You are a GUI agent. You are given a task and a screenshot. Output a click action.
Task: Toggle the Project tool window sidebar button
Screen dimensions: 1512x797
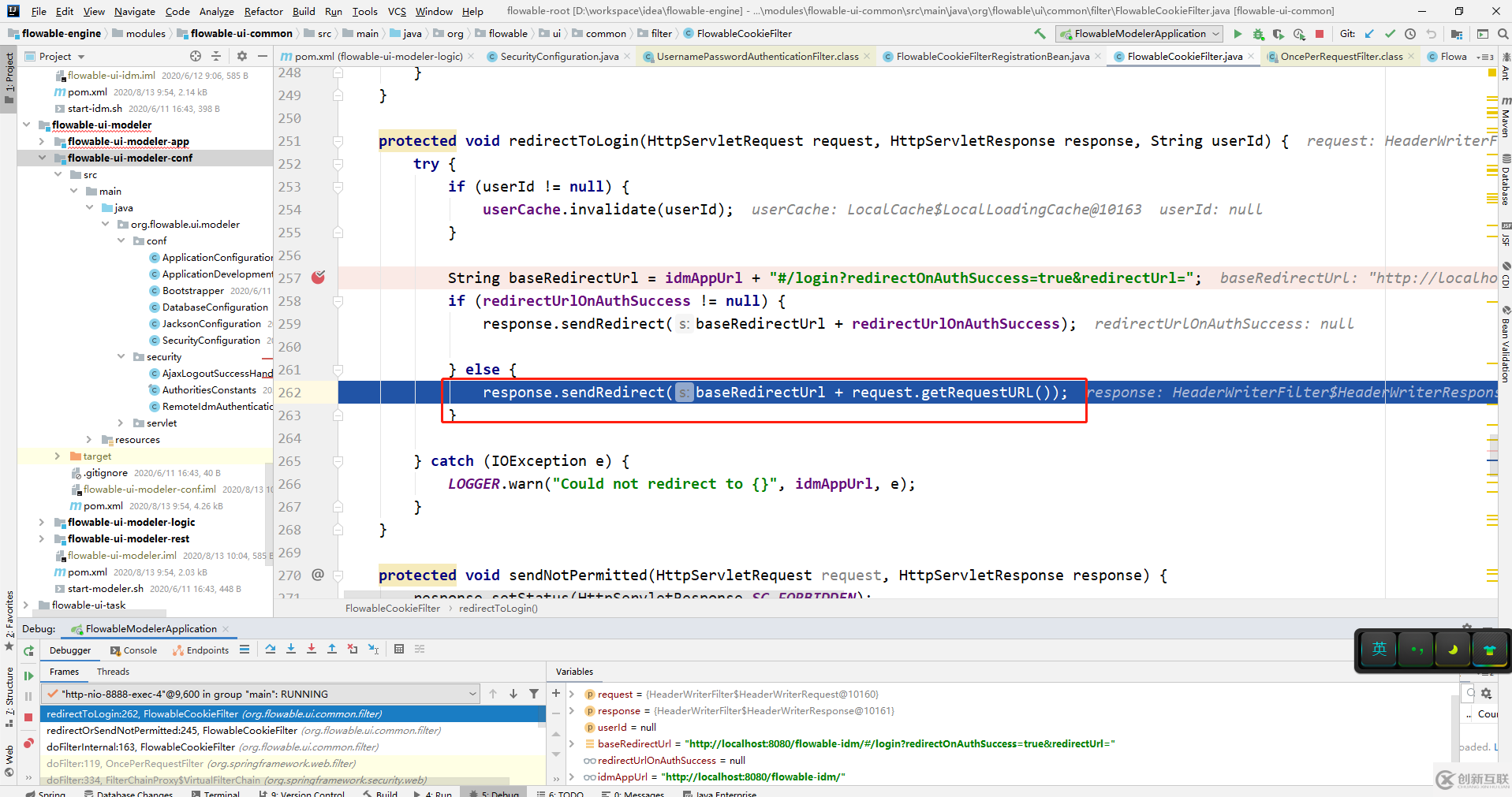[x=9, y=75]
